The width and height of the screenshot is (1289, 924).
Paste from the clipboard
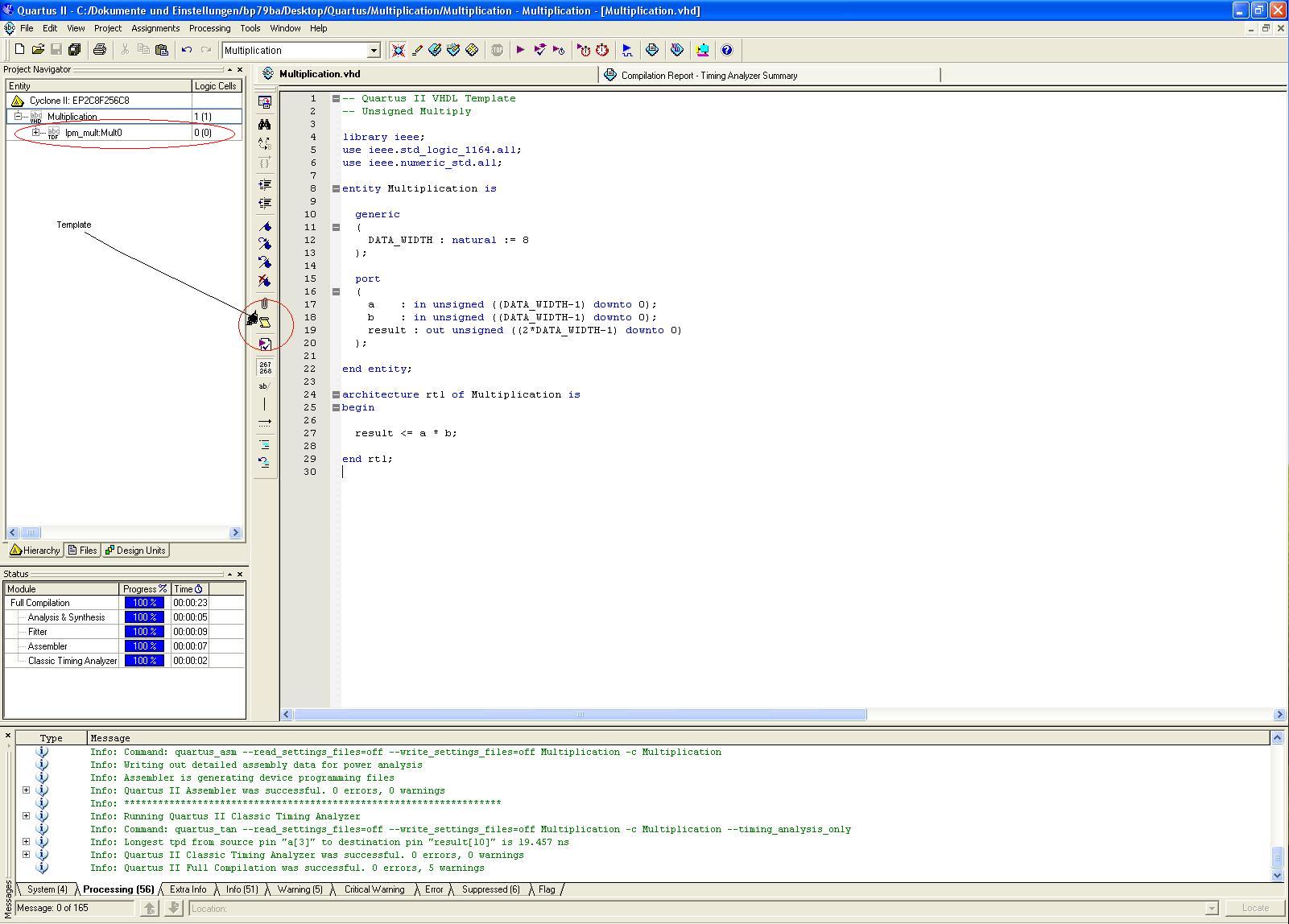[162, 50]
